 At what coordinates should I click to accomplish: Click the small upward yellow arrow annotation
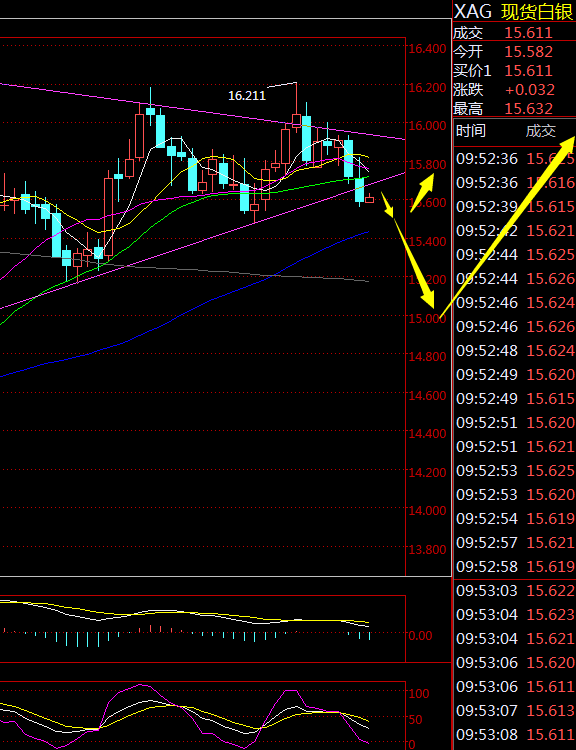pos(422,192)
